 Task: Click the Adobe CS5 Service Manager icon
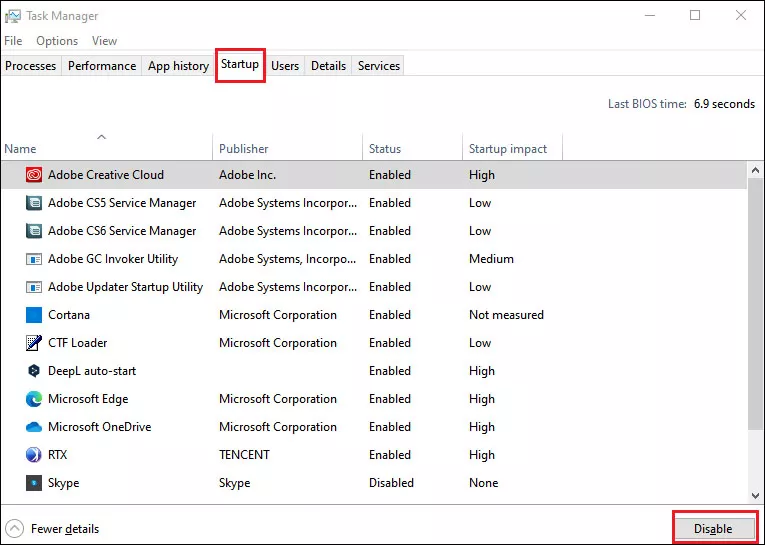[34, 202]
